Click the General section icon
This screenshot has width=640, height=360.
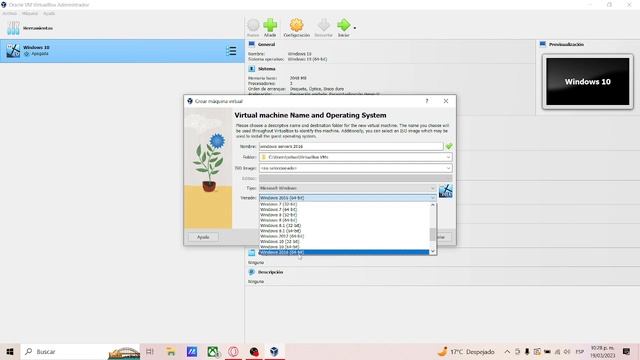[x=251, y=44]
